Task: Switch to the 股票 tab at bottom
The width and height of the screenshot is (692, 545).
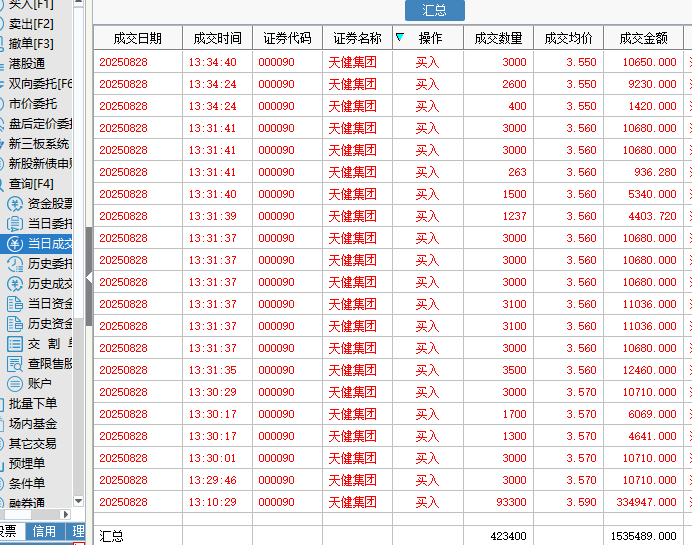Action: tap(12, 531)
